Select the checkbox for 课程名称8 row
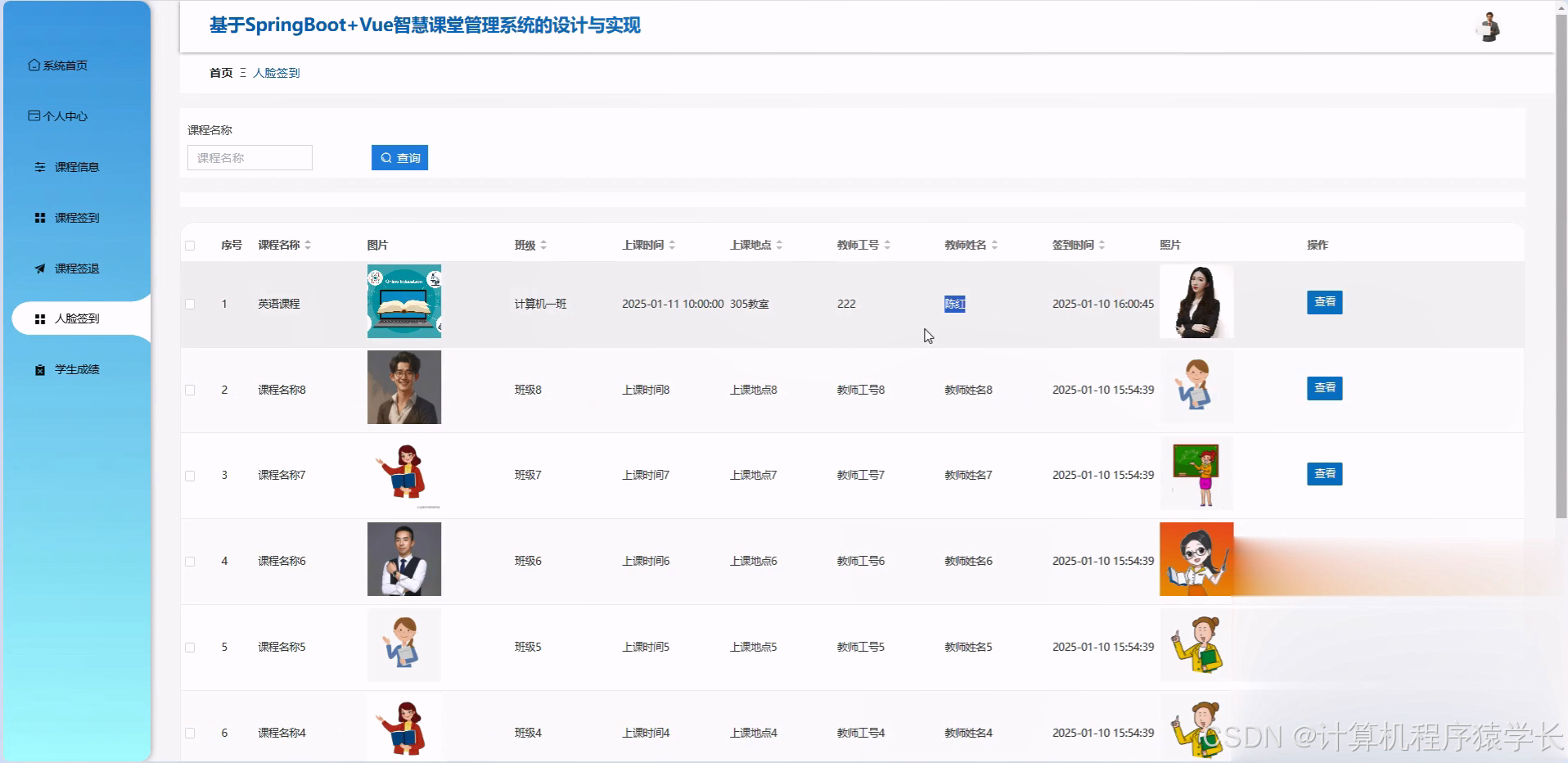Screen dimensions: 1568x763 coord(190,390)
